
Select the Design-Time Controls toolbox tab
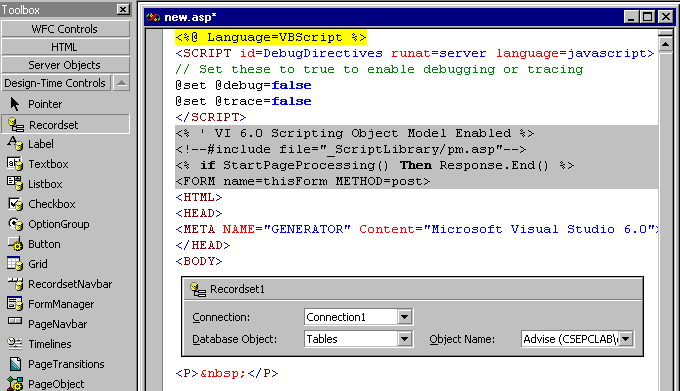pos(56,83)
